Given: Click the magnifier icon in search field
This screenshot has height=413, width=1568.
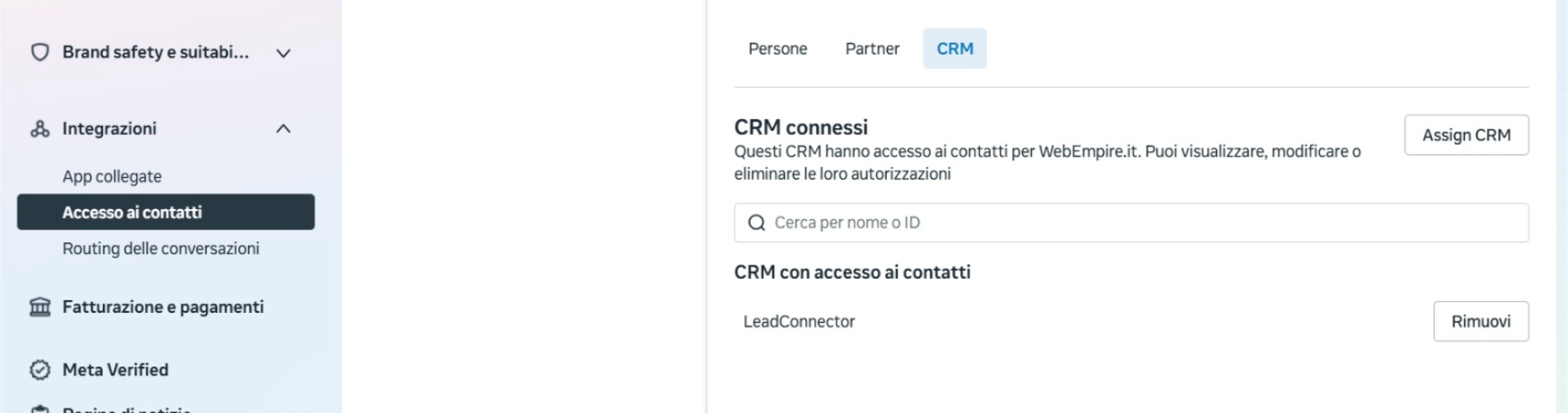Looking at the screenshot, I should point(756,223).
